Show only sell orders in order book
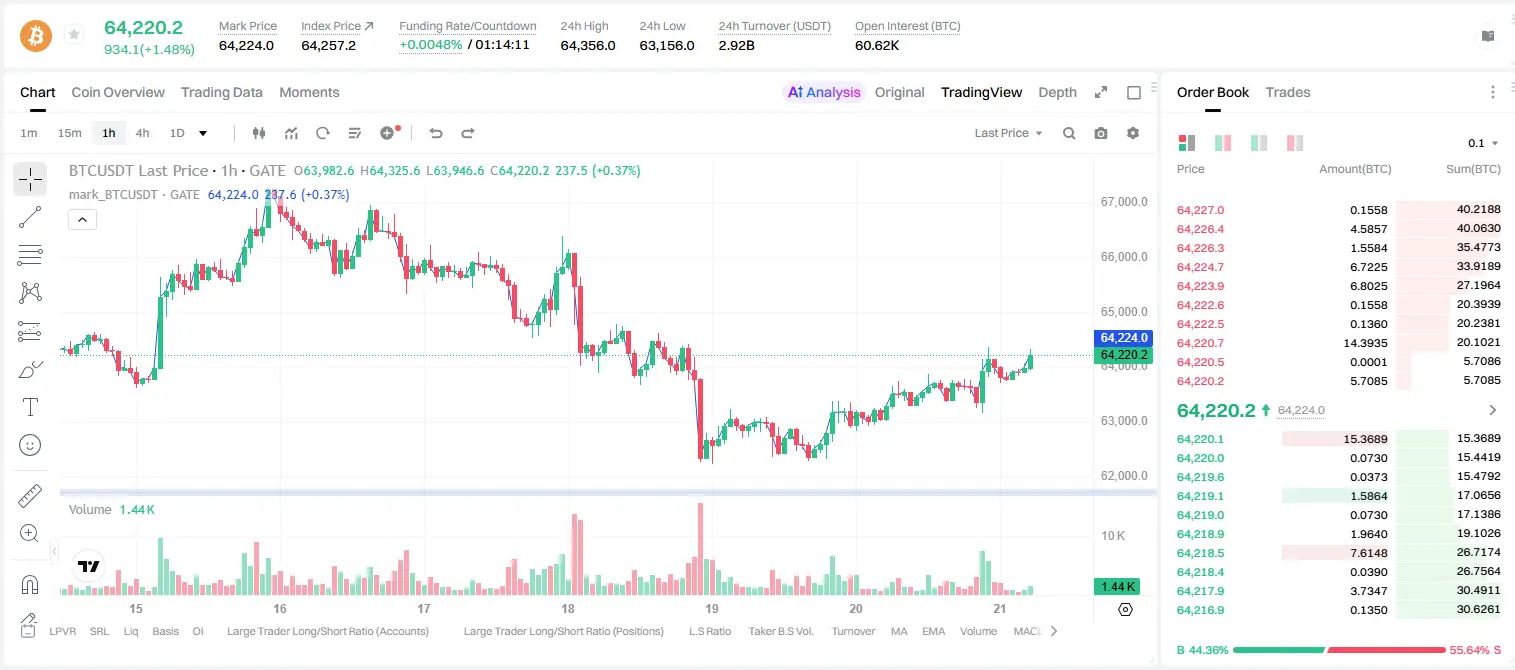 (x=1295, y=143)
